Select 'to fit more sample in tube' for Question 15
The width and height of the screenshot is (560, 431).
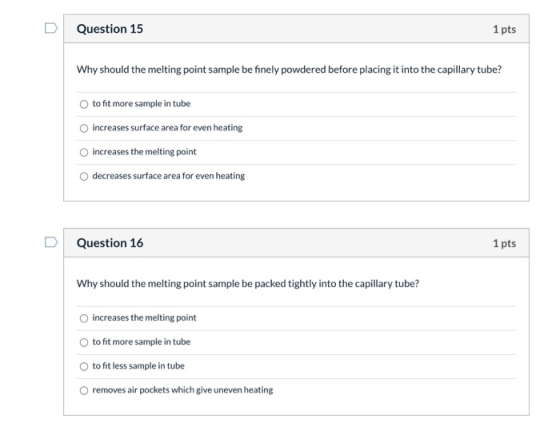84,104
